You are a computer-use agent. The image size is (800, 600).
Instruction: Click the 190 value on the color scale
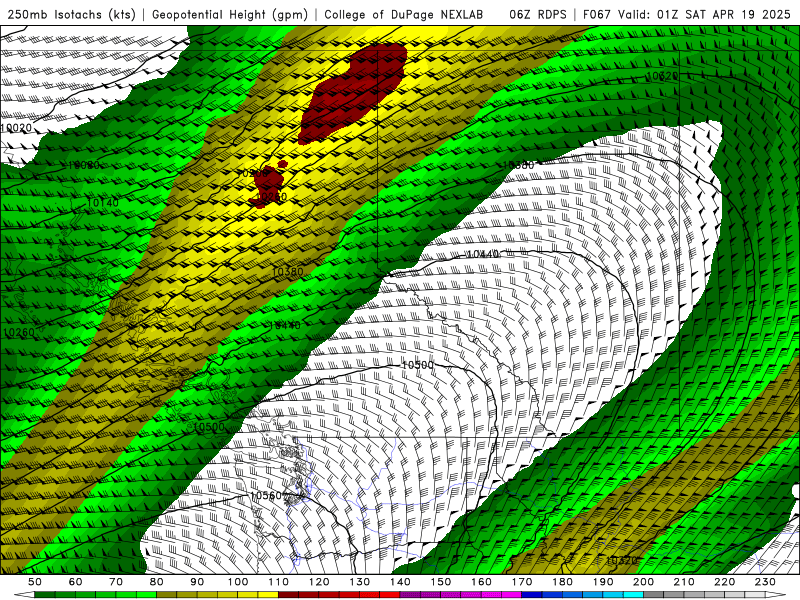click(603, 582)
